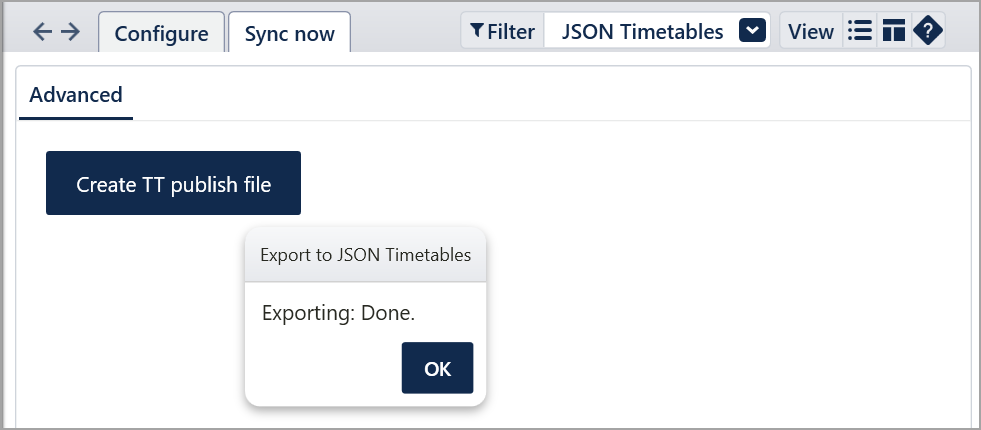Screen dimensions: 981x430
Task: Open help via the question mark diamond
Action: 928,30
